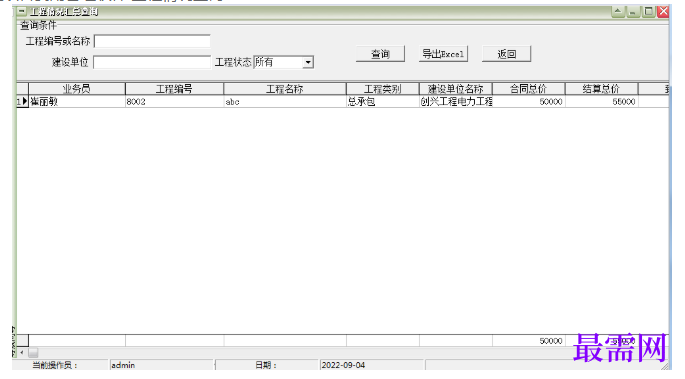Select the 55000 settlement price cell
The image size is (685, 379).
pos(602,101)
